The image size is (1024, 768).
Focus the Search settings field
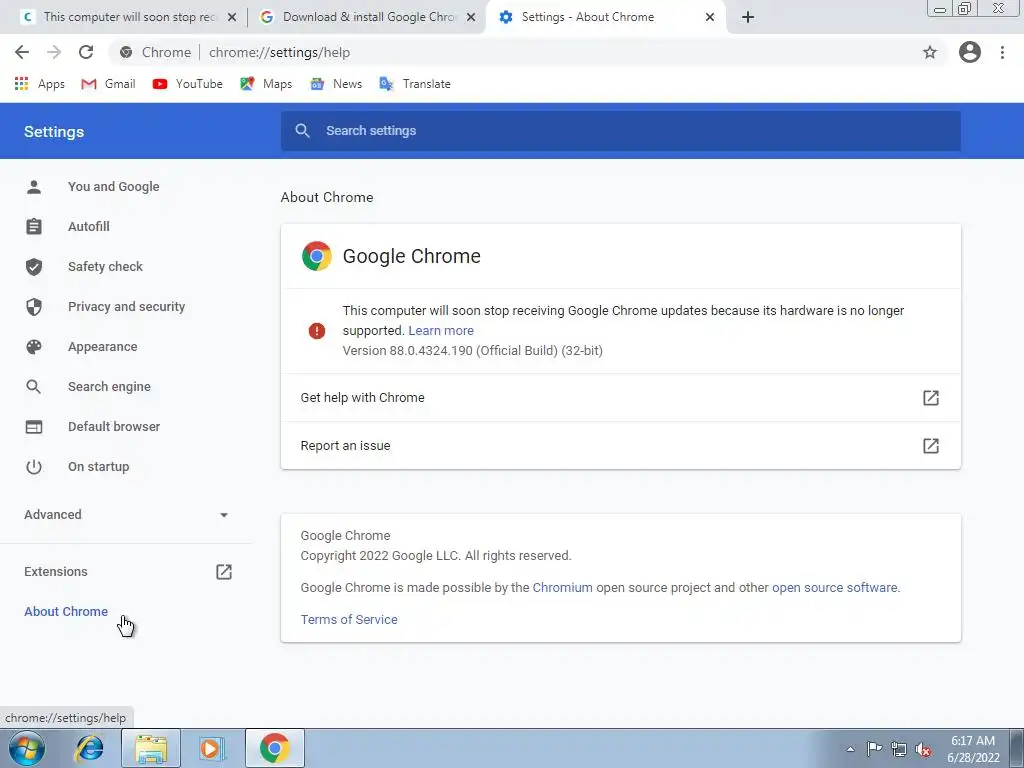click(x=620, y=131)
